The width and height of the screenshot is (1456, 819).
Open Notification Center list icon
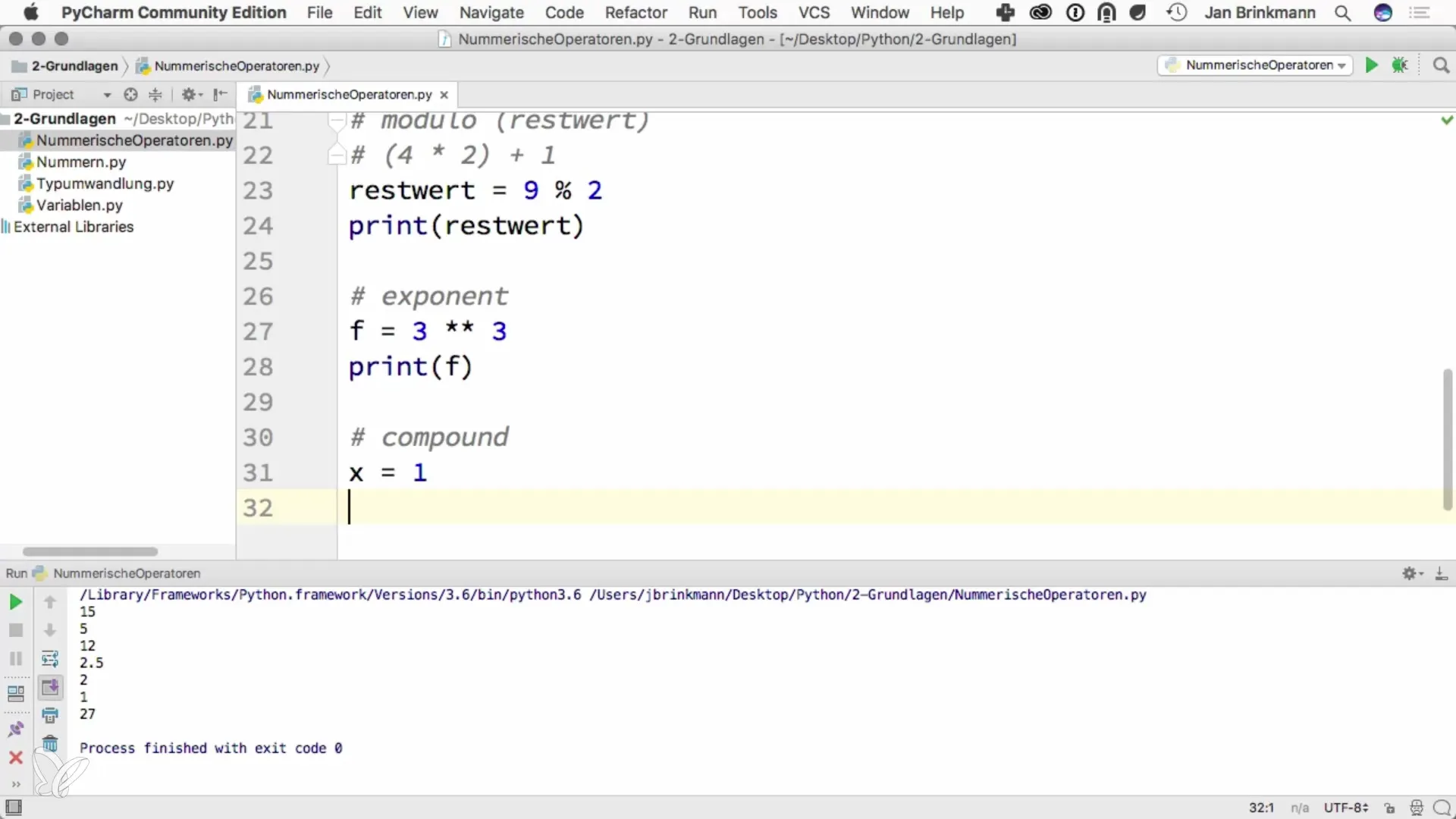pos(1420,13)
